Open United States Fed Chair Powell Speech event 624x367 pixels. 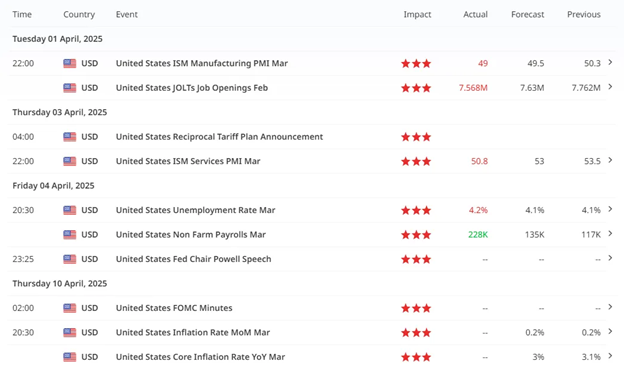click(x=193, y=259)
